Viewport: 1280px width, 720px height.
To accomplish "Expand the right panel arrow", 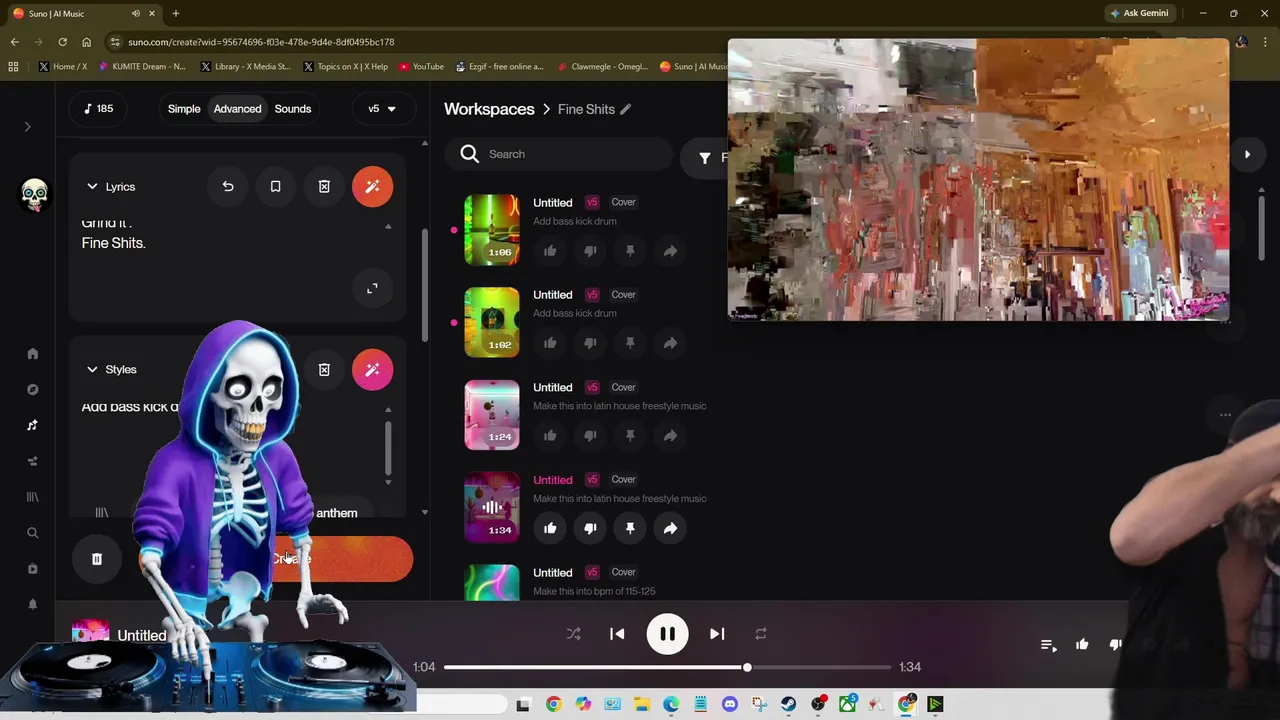I will (1247, 154).
